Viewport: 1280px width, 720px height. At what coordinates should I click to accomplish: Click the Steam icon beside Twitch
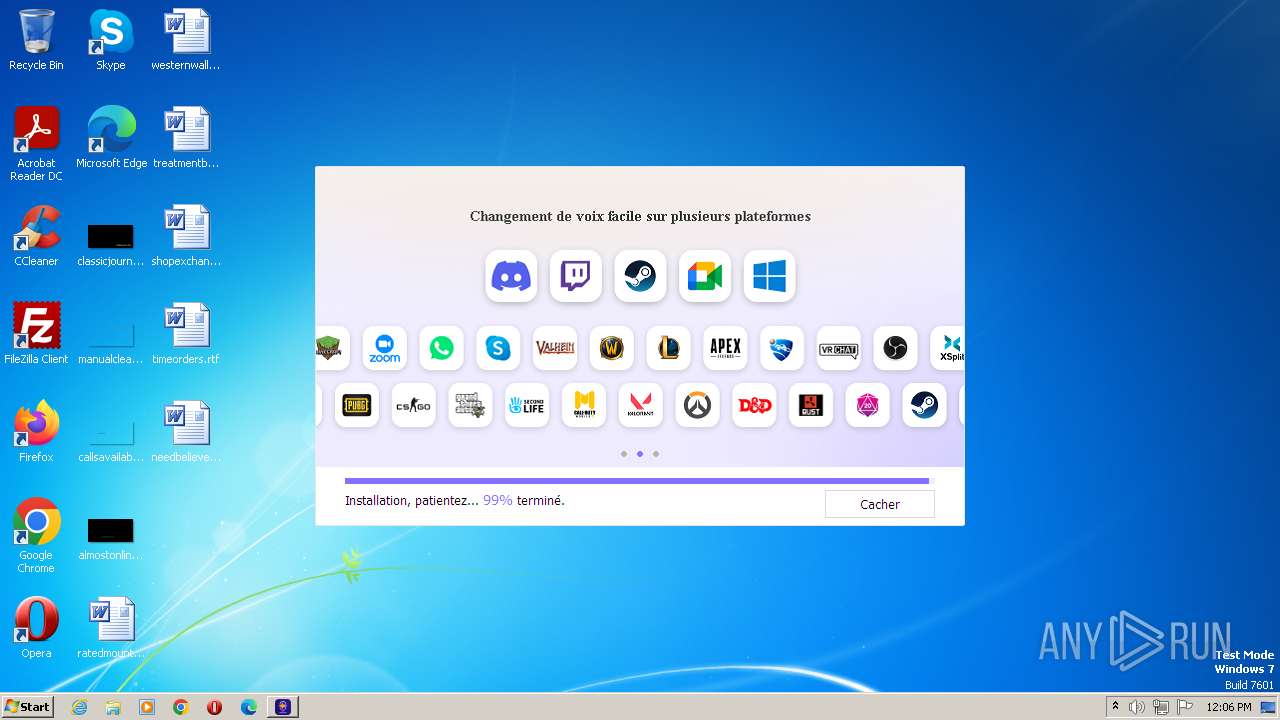click(640, 276)
